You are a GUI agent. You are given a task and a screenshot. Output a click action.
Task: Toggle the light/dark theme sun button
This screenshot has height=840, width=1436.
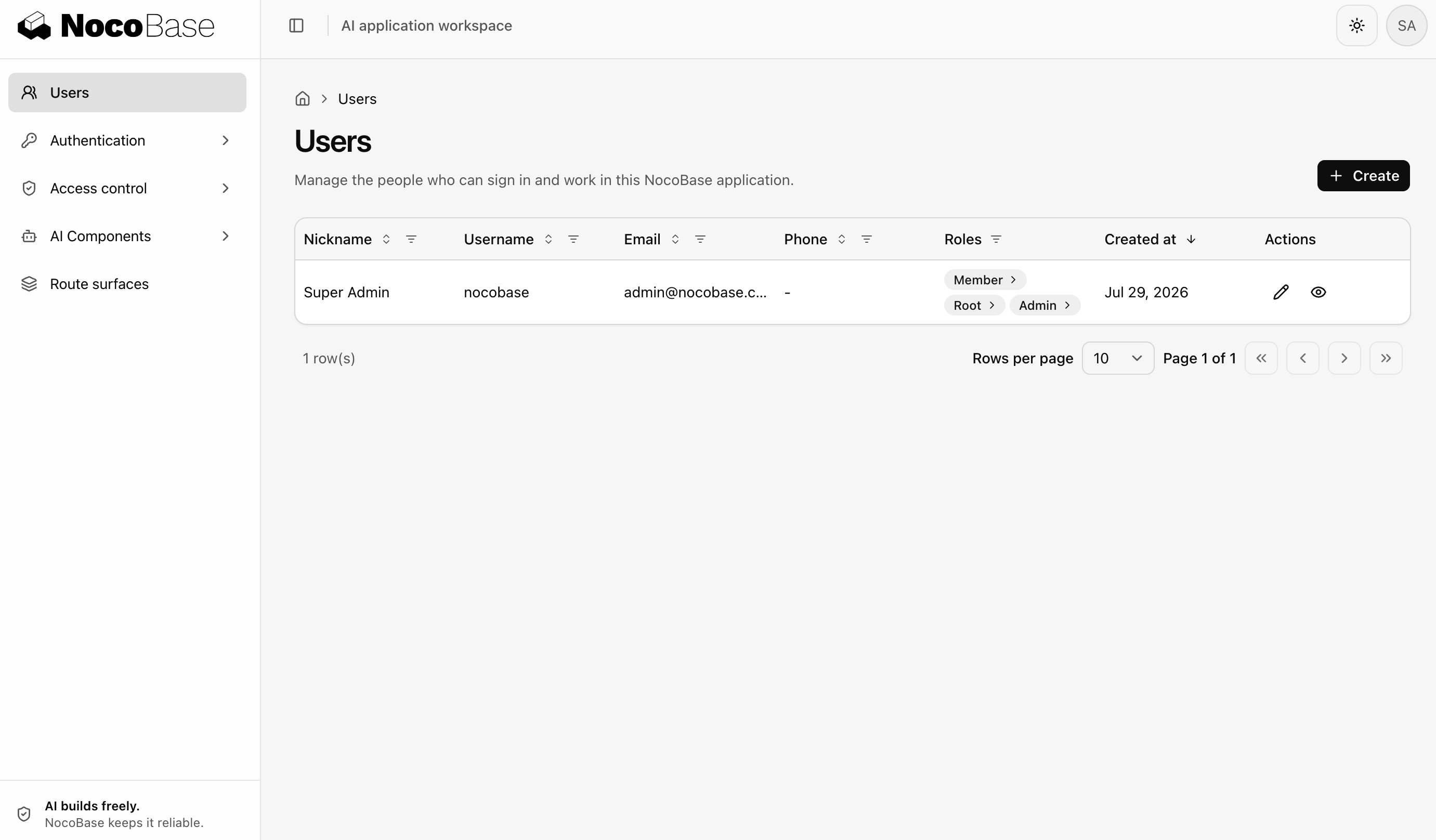[x=1357, y=25]
